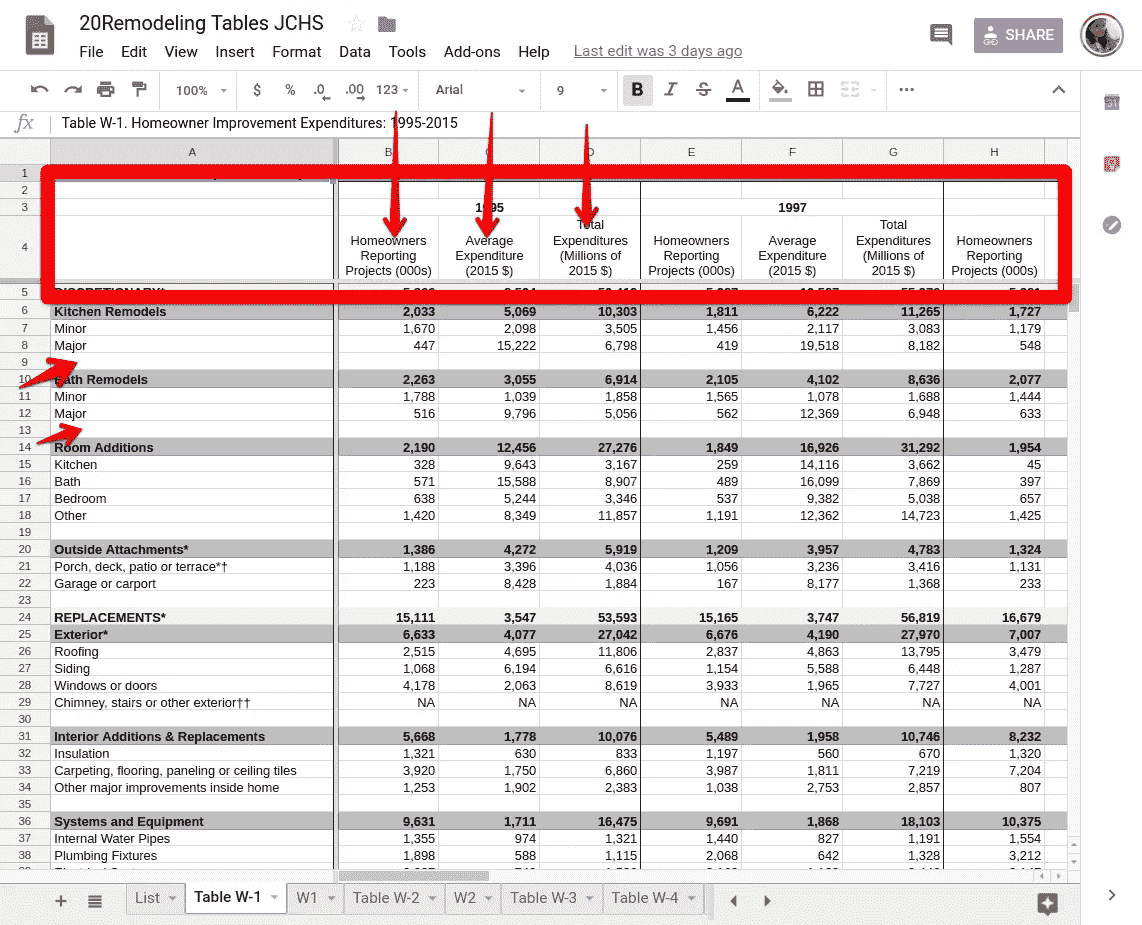1142x925 pixels.
Task: Toggle italic formatting
Action: 671,90
